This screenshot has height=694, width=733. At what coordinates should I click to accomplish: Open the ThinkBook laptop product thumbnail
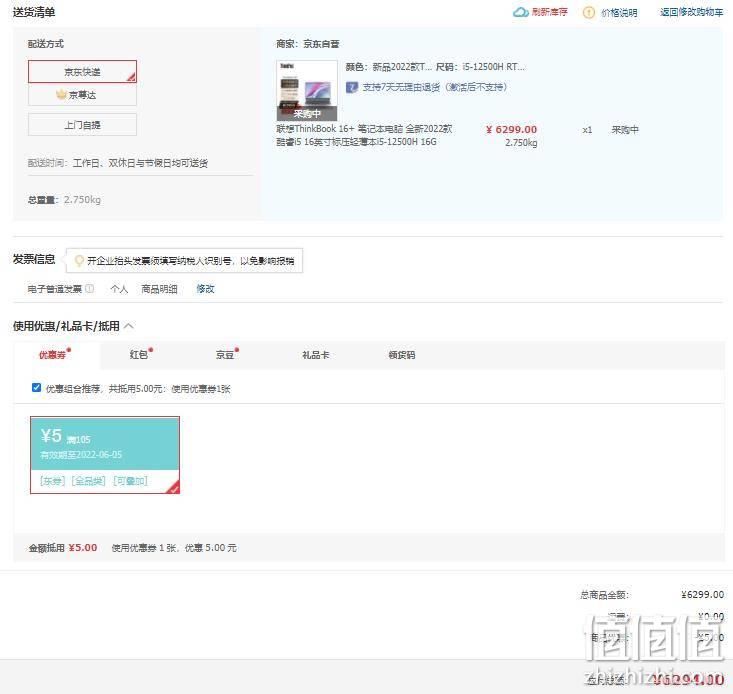[307, 90]
